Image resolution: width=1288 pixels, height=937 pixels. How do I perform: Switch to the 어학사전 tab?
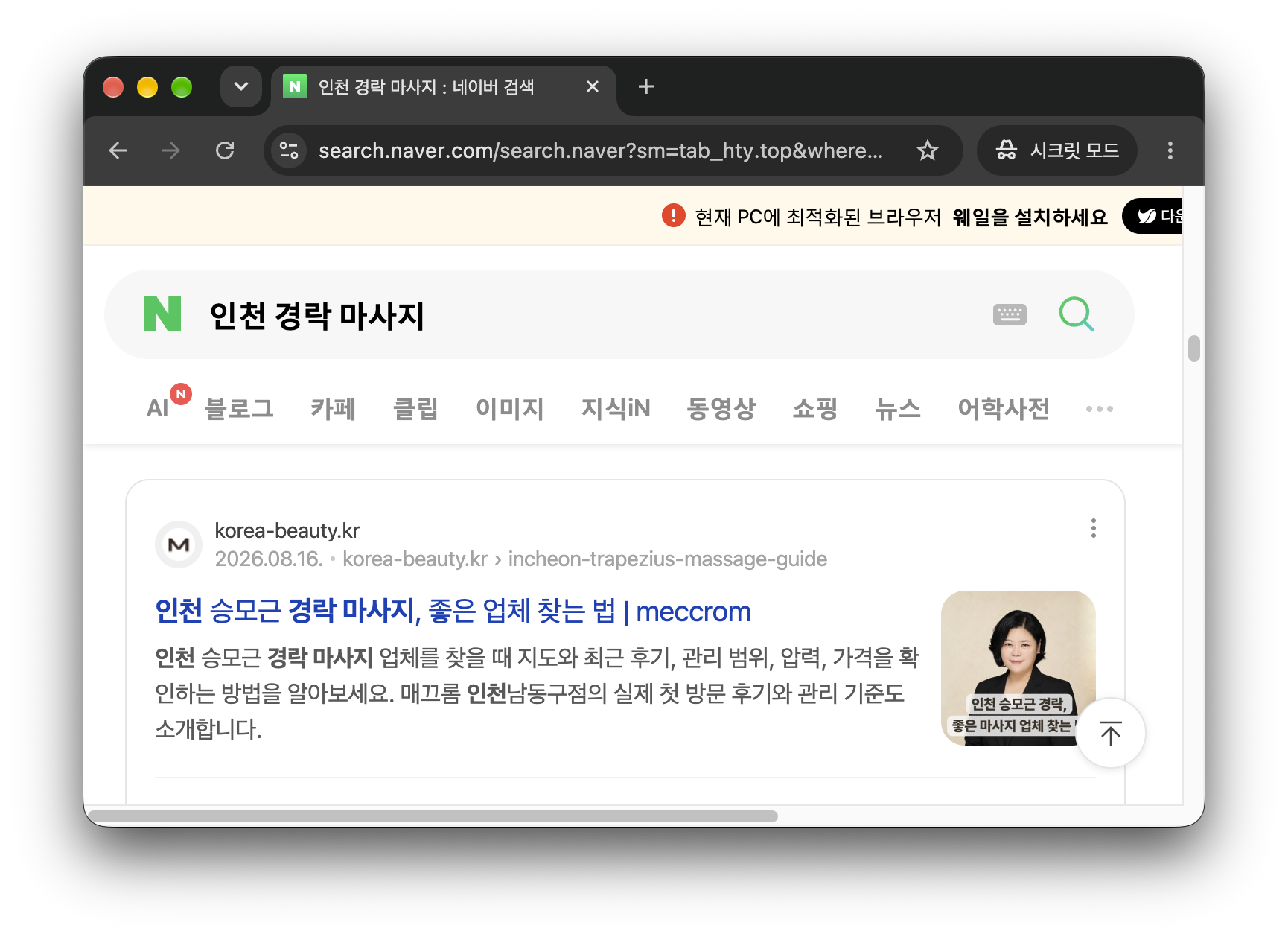pos(1004,408)
